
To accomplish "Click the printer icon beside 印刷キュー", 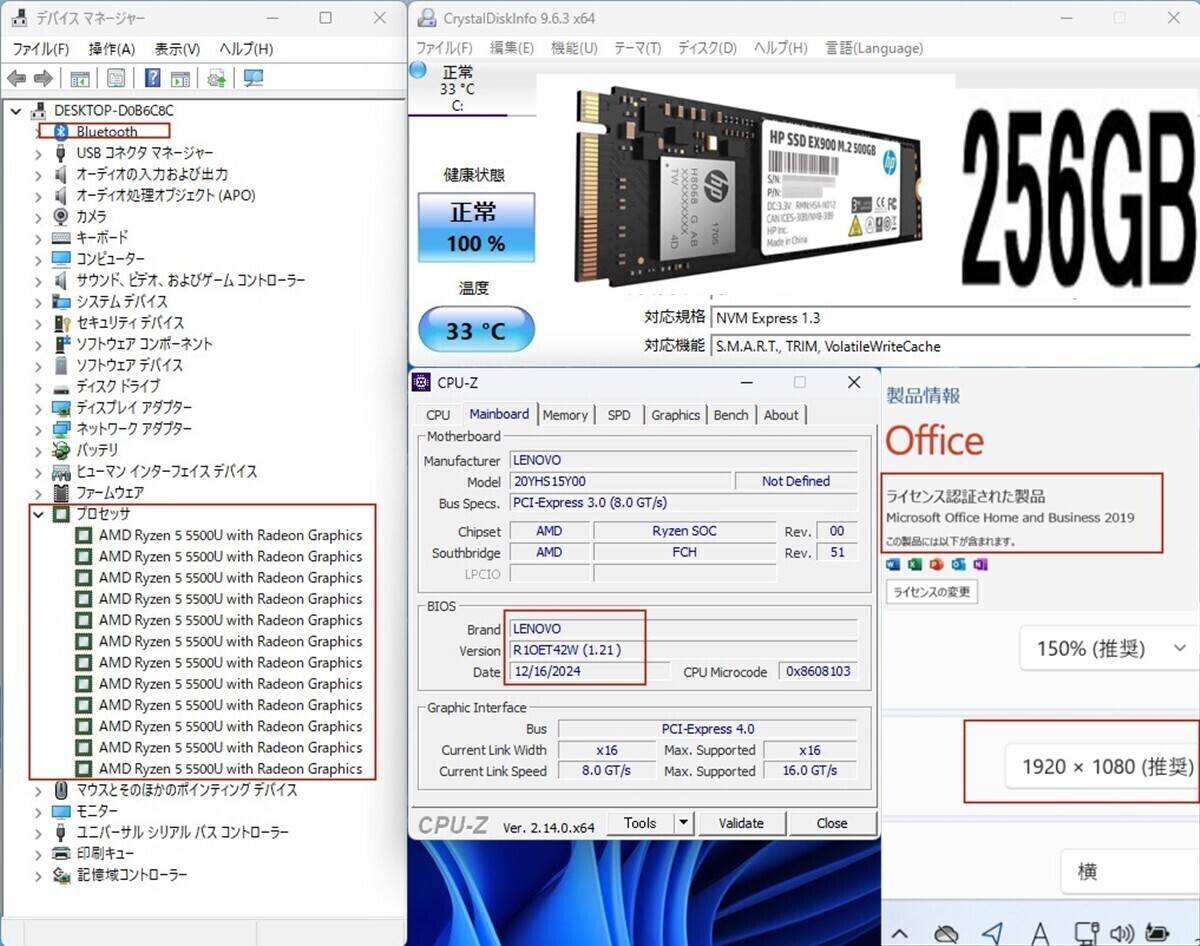I will 61,854.
